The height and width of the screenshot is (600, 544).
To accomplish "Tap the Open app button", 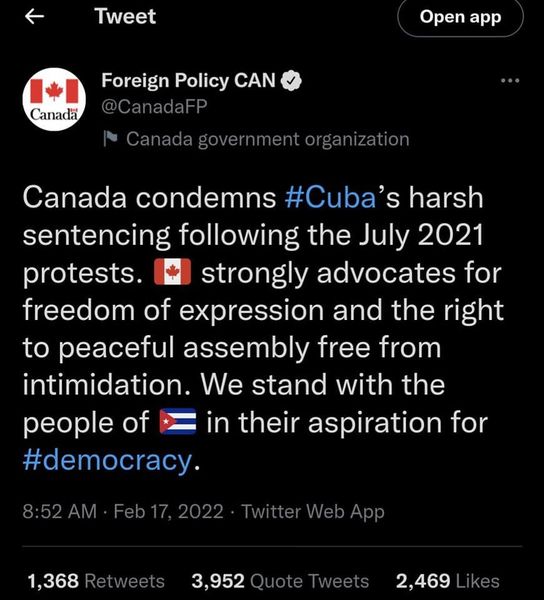I will tap(460, 18).
